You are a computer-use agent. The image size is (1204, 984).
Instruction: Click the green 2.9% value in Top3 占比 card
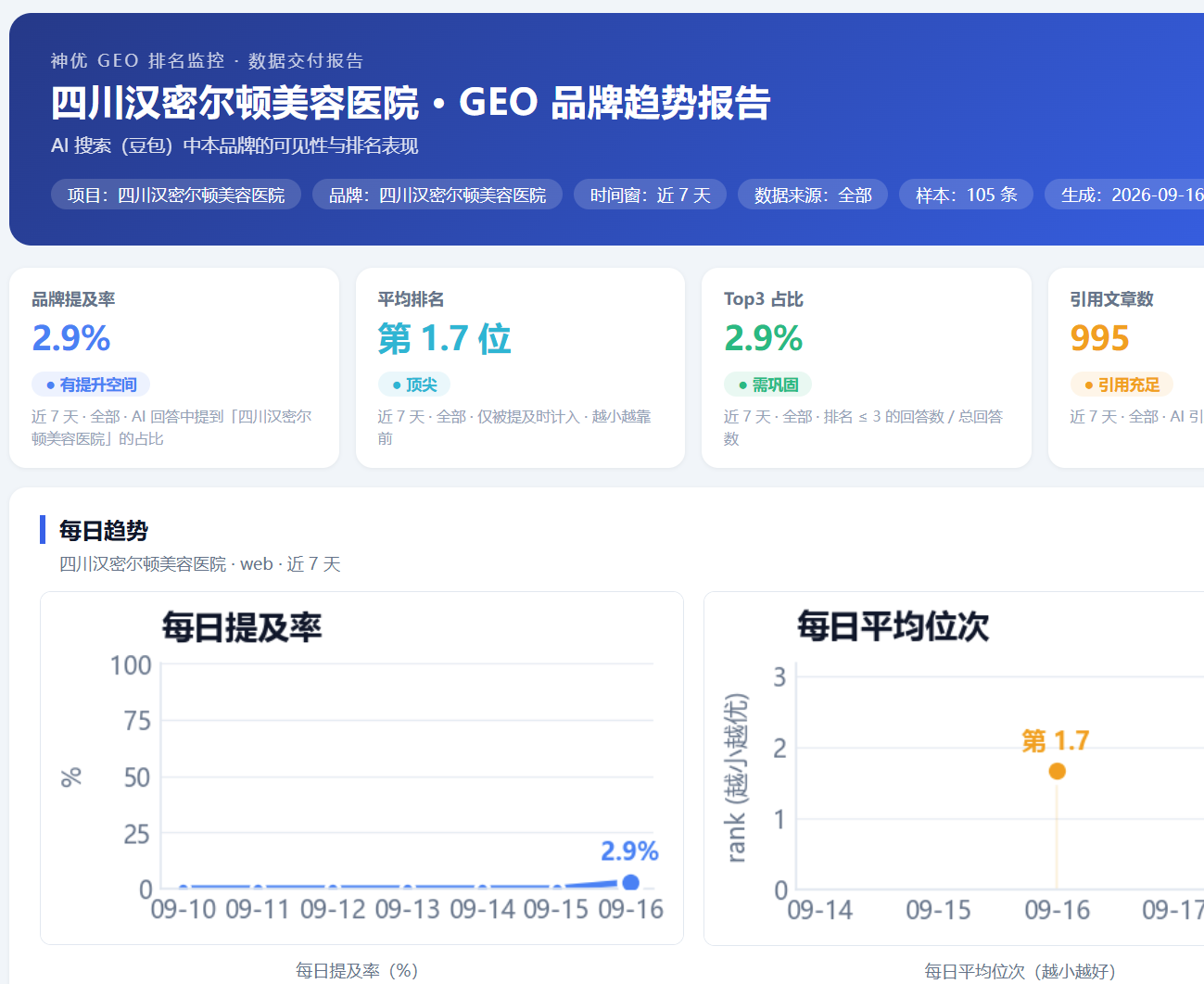pos(763,338)
